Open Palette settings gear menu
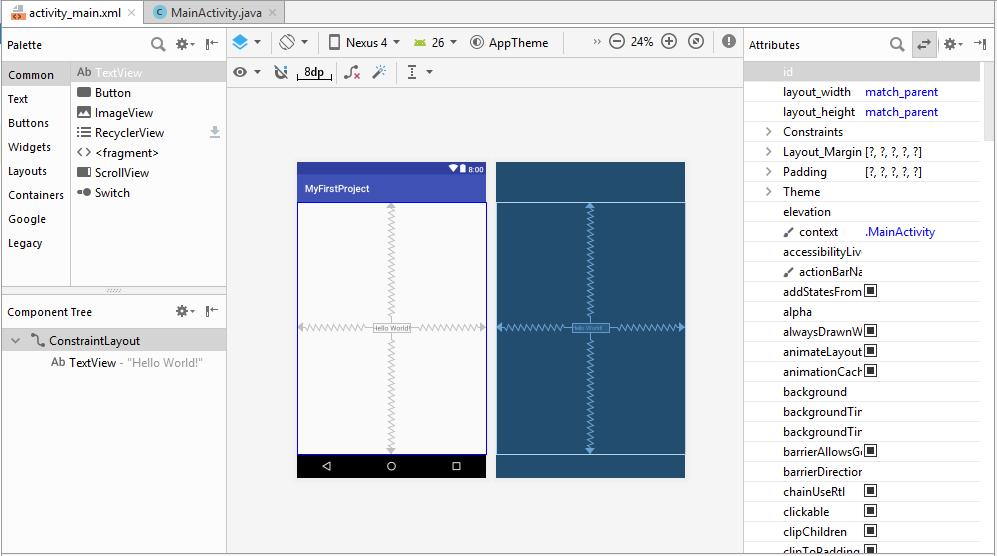 tap(185, 44)
